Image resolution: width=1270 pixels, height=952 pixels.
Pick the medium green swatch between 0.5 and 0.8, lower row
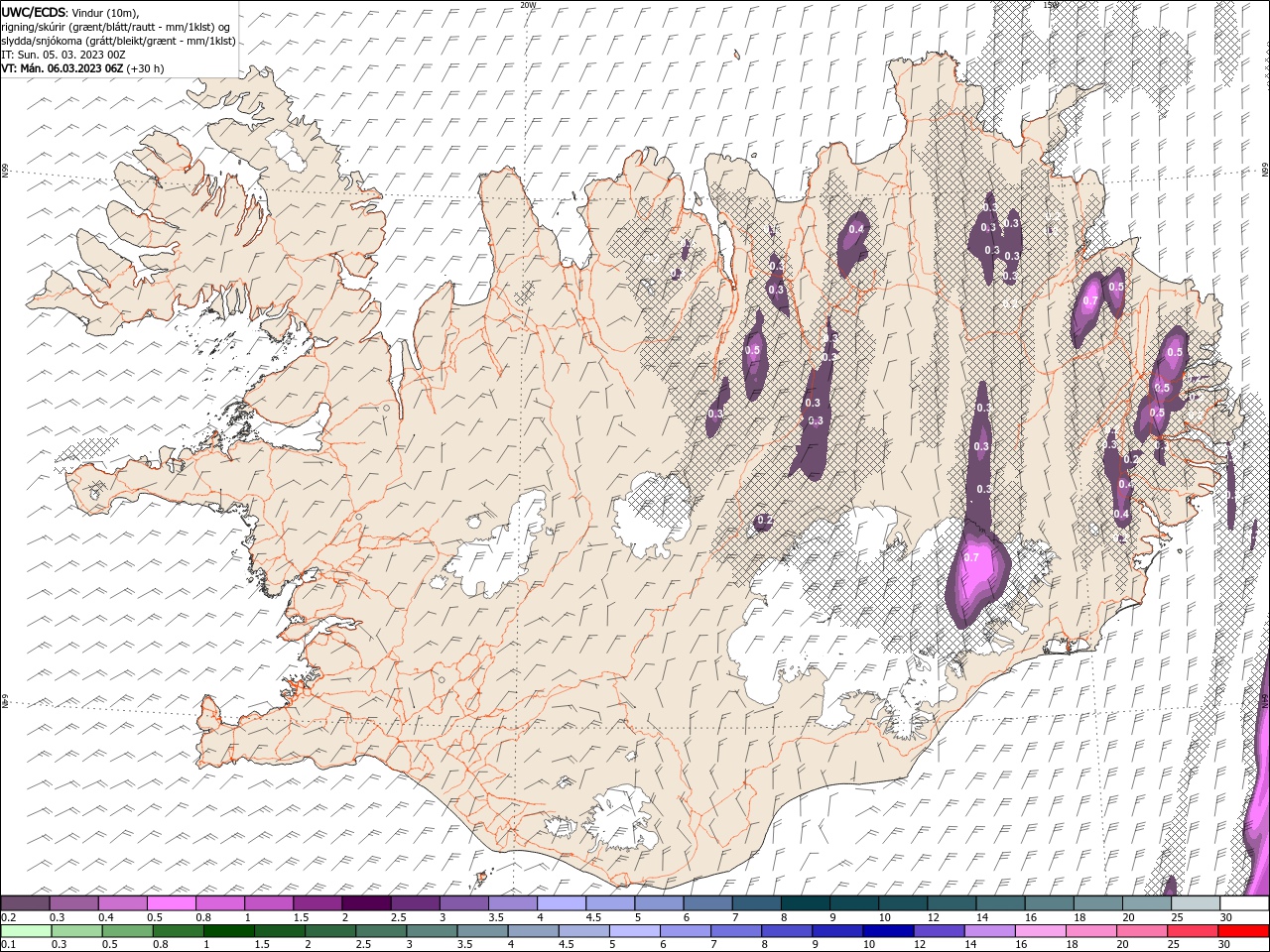point(127,930)
